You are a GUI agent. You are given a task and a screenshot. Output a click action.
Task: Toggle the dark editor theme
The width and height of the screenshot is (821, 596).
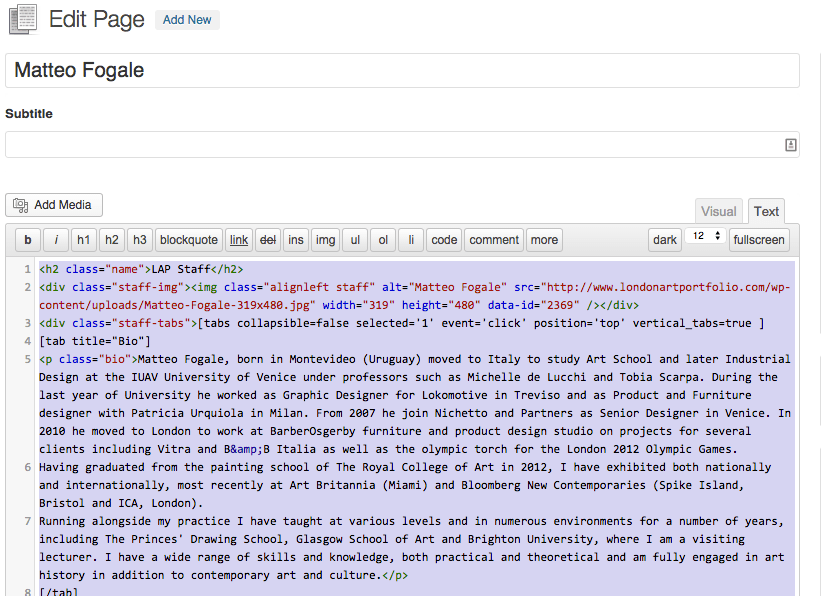pos(665,240)
